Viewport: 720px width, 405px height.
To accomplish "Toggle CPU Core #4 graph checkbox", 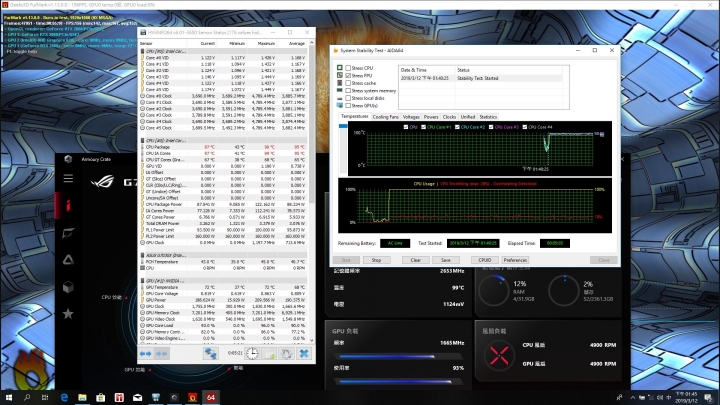I will pyautogui.click(x=525, y=127).
